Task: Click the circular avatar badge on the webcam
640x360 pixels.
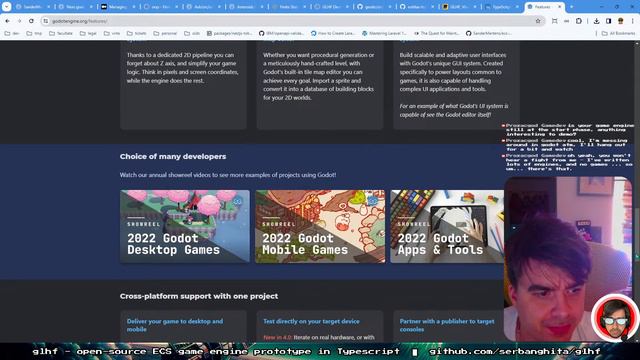Action: pos(615,317)
